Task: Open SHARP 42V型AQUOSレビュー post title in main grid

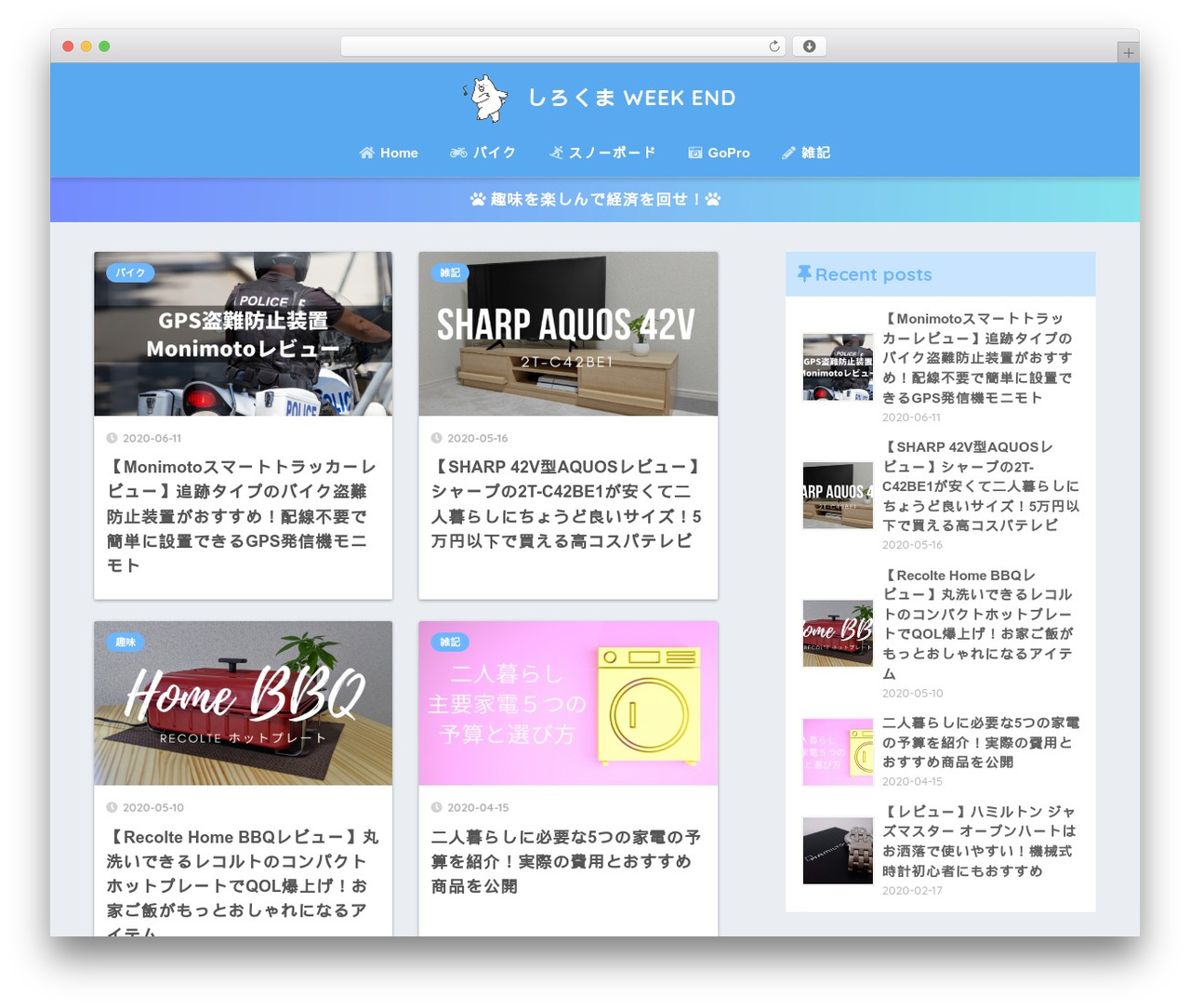Action: click(567, 504)
